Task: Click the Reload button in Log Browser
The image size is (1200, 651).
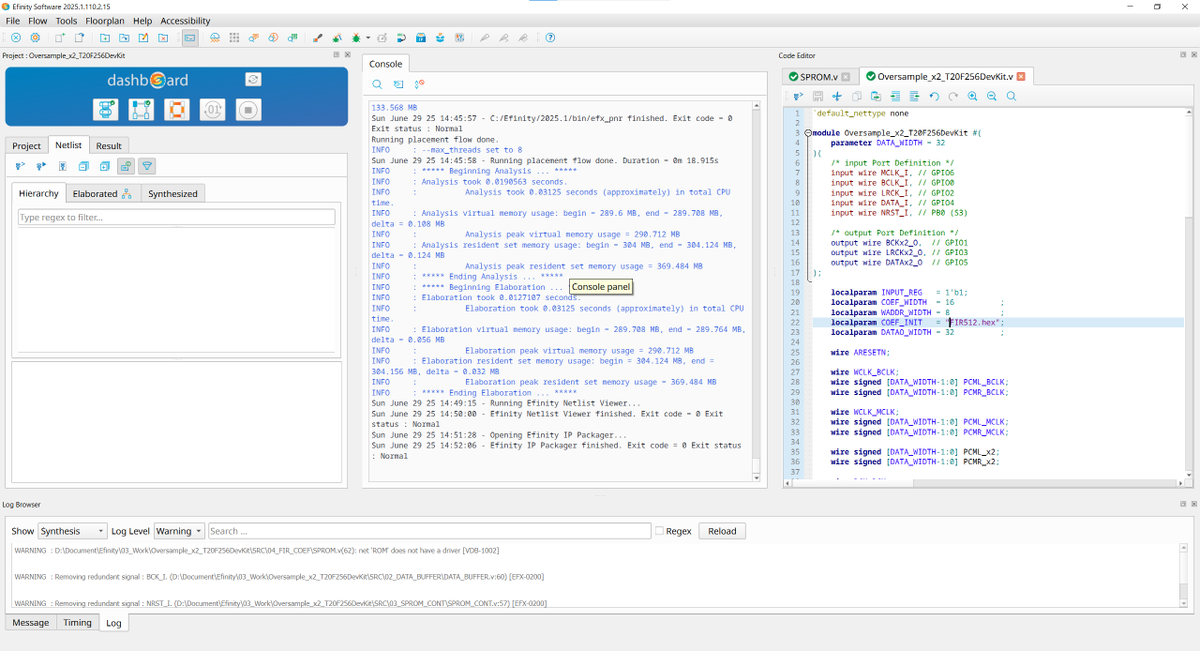Action: tap(722, 531)
